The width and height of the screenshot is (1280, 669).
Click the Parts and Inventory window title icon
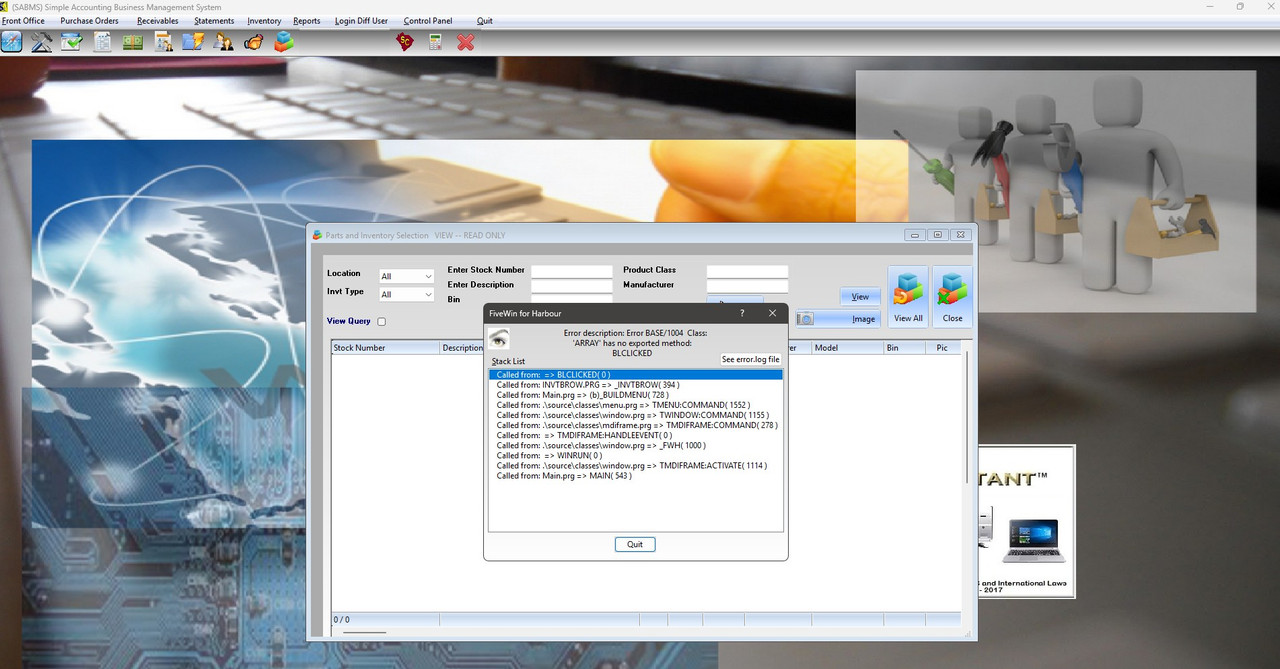[318, 235]
